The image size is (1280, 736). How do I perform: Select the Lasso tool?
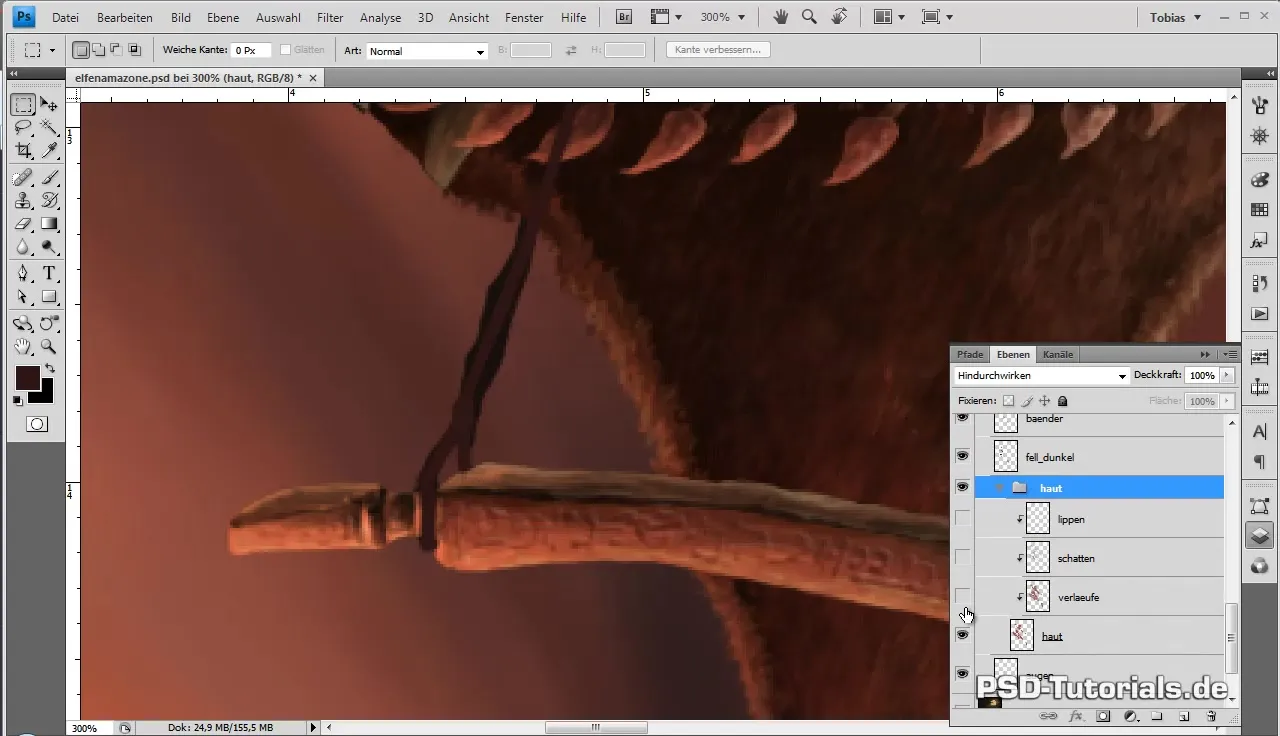click(23, 127)
